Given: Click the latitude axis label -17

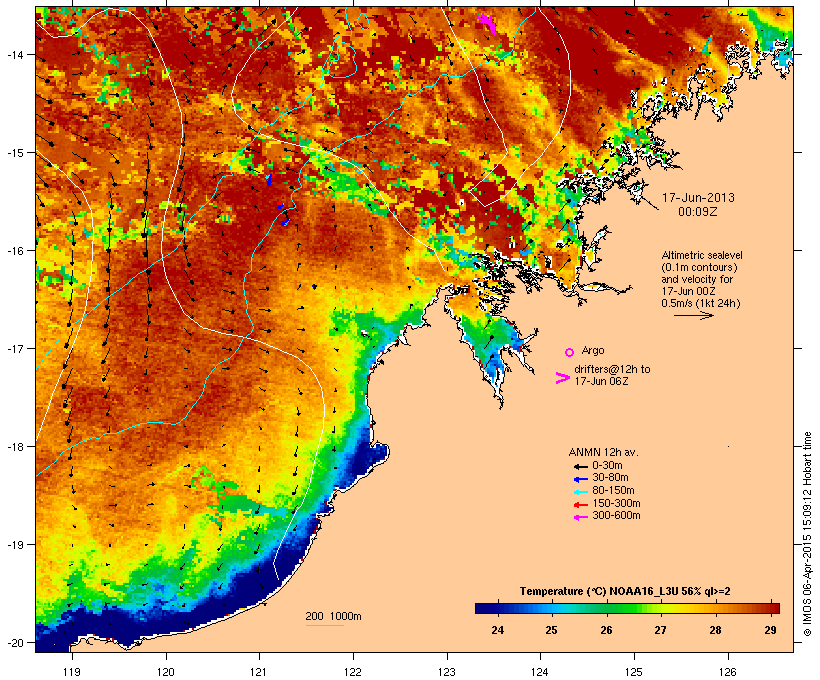Looking at the screenshot, I should pyautogui.click(x=15, y=348).
